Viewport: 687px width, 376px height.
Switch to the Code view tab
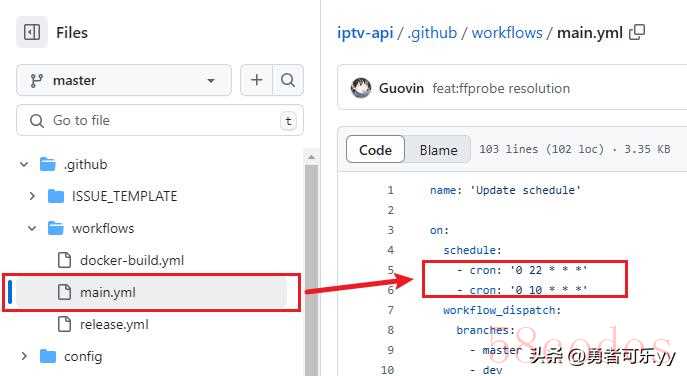(x=375, y=150)
